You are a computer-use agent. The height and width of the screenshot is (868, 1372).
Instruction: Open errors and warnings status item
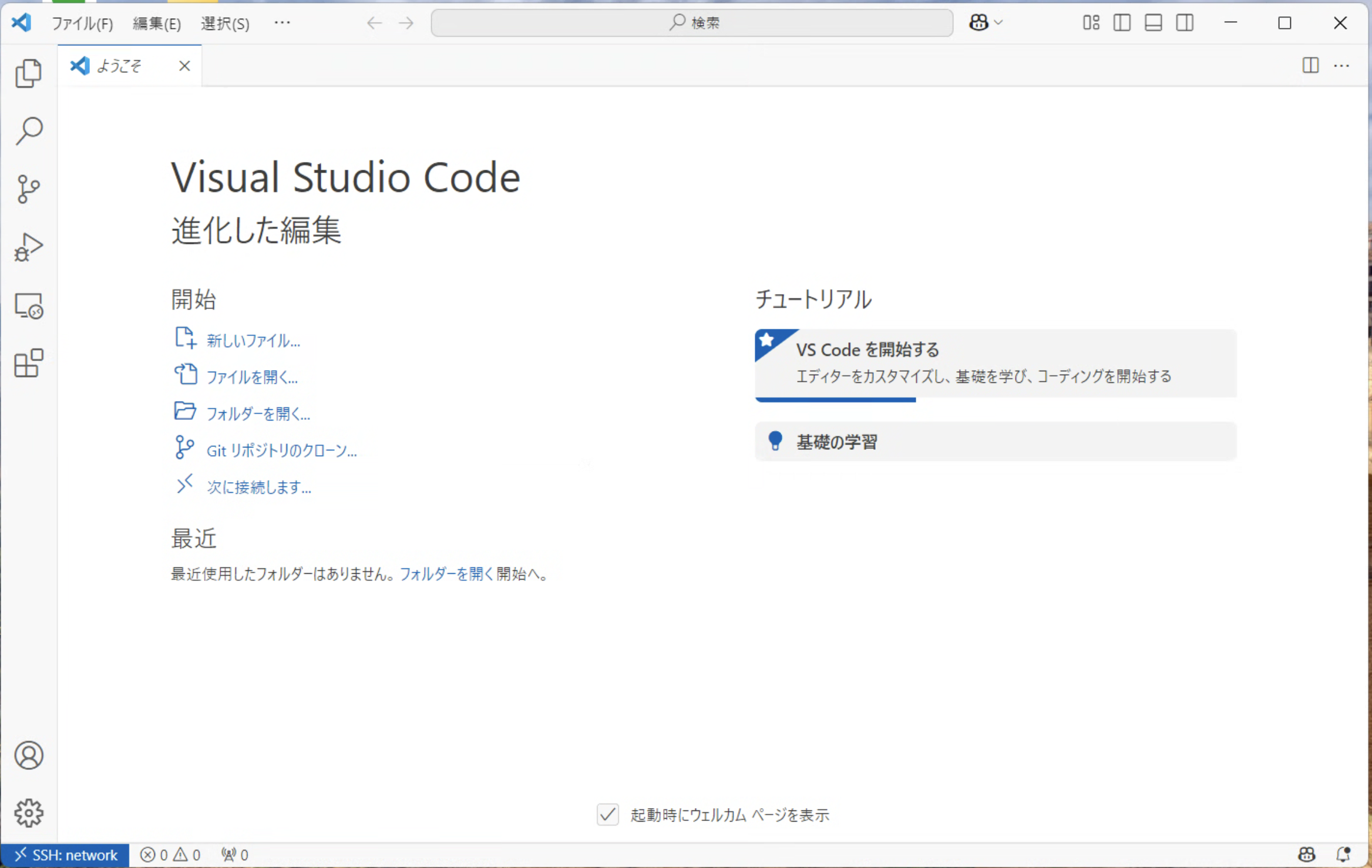click(170, 855)
